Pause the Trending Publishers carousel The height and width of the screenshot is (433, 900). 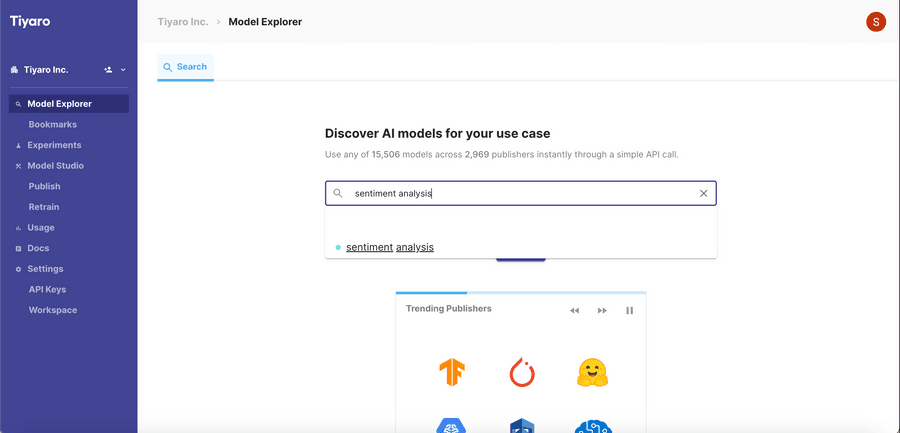[630, 311]
